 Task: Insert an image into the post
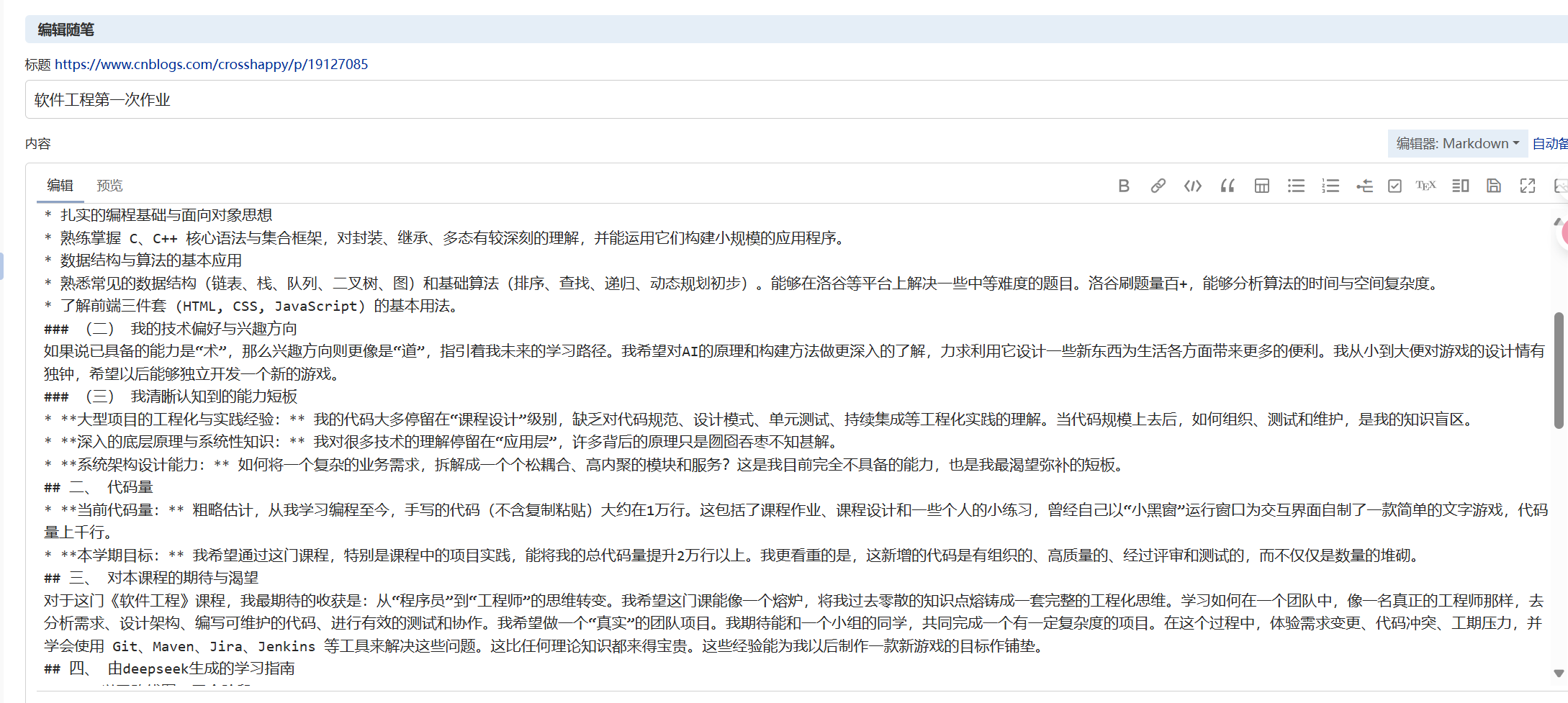pos(1561,186)
